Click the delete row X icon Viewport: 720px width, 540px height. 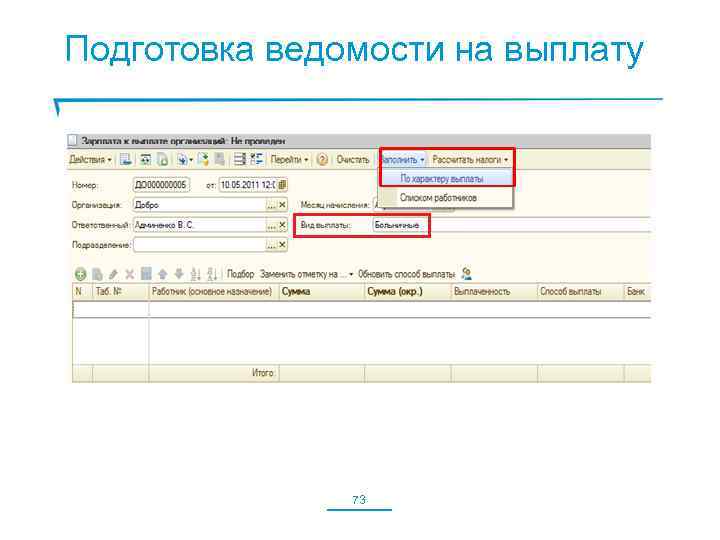point(130,275)
